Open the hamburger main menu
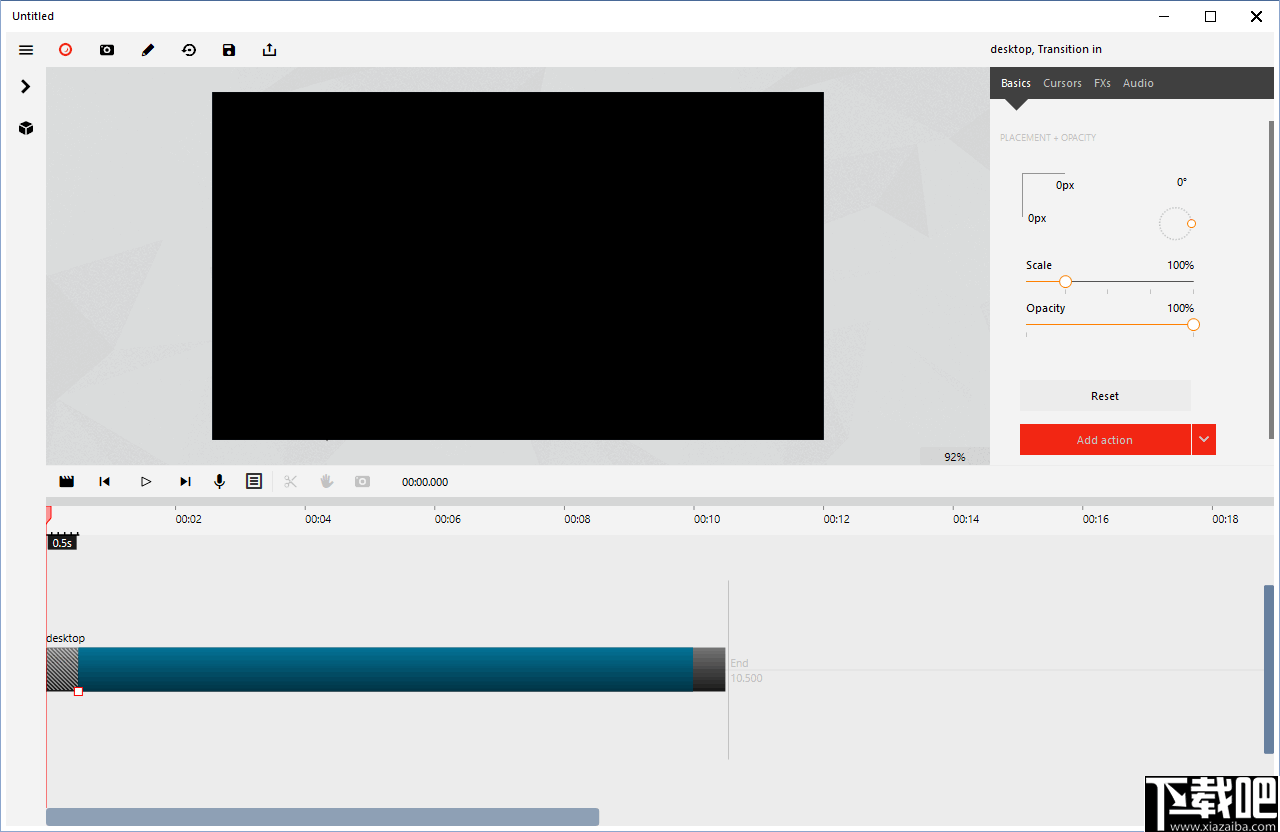Screen dimensions: 1280x832 pos(26,50)
